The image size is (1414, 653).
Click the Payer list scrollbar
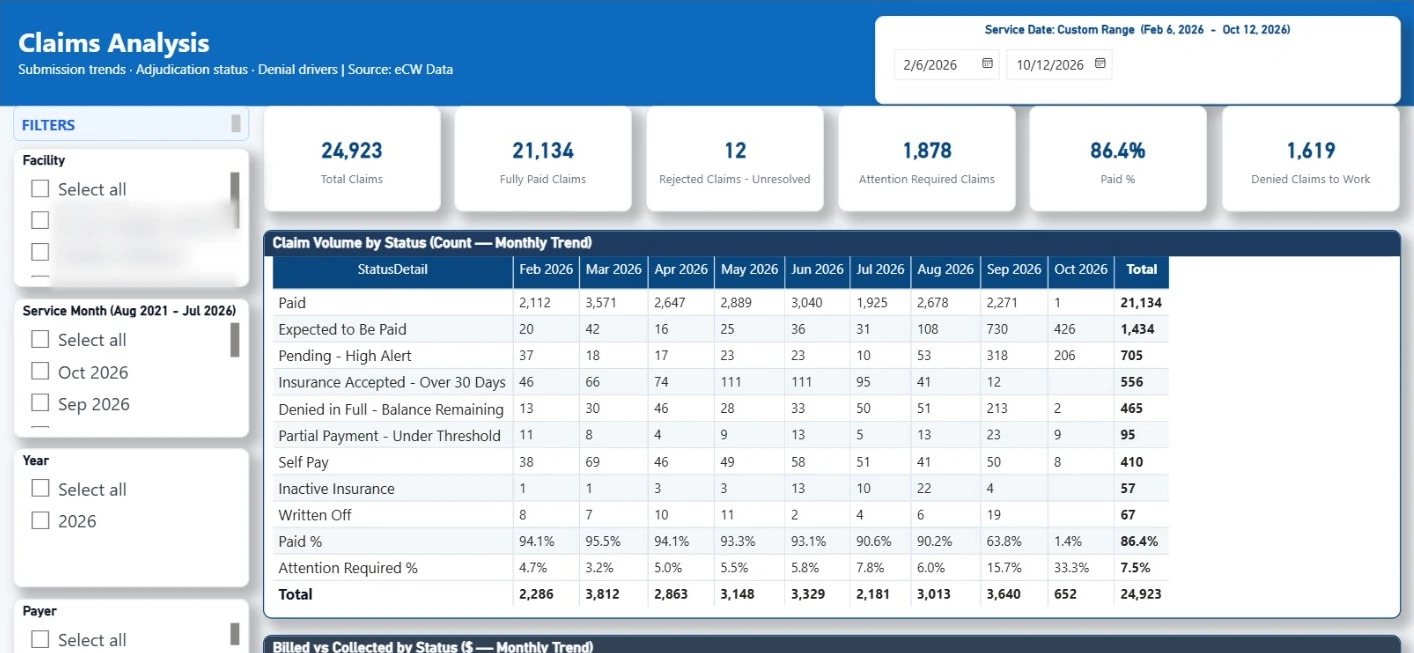pyautogui.click(x=235, y=634)
